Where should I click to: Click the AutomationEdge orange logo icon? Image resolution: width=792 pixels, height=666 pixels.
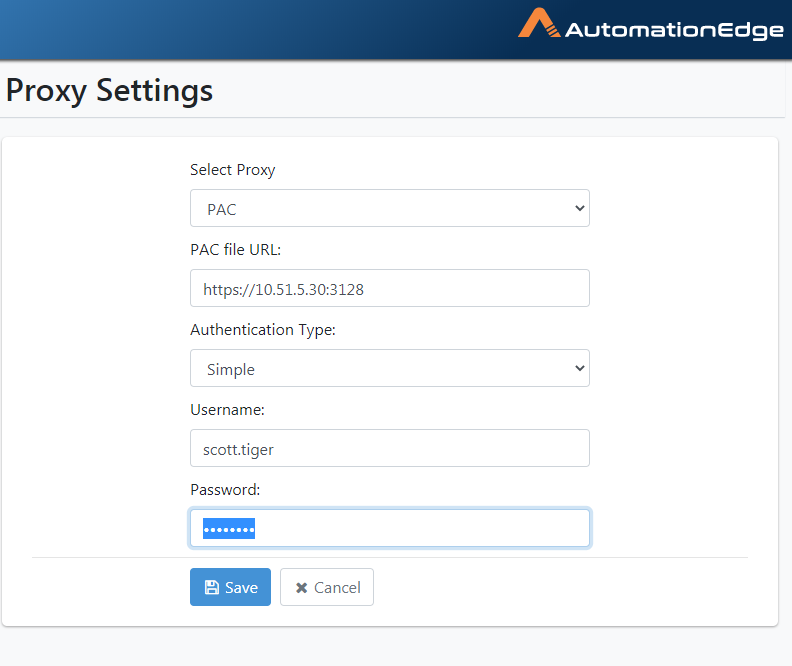click(539, 23)
